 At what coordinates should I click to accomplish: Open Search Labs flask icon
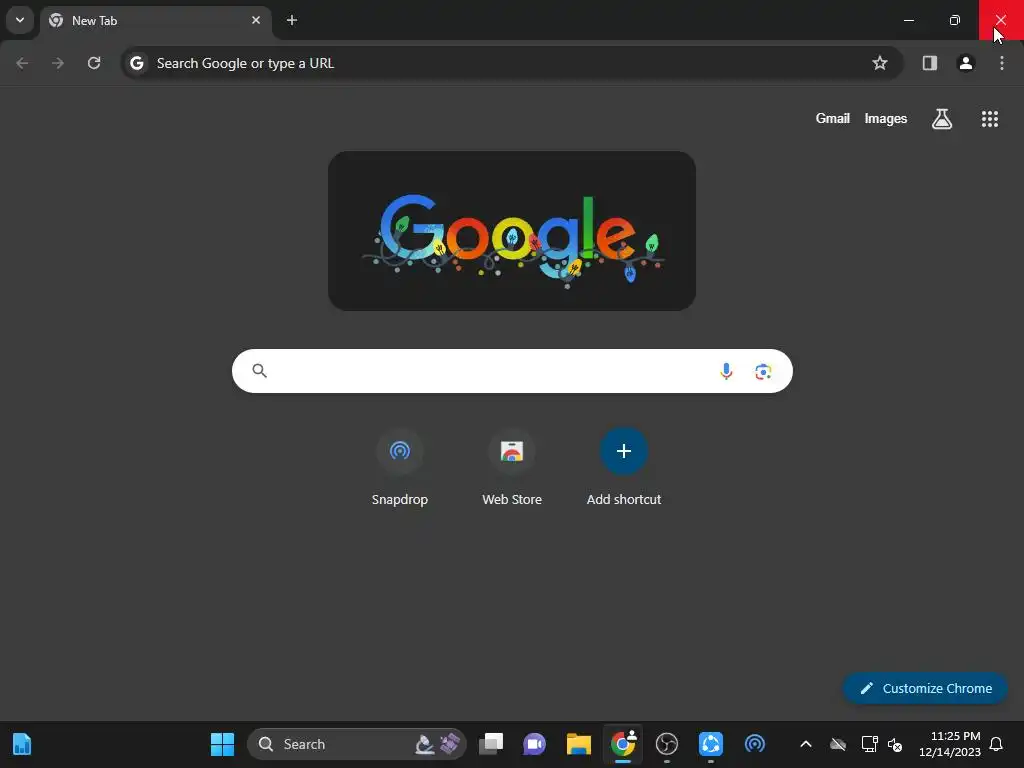(942, 119)
